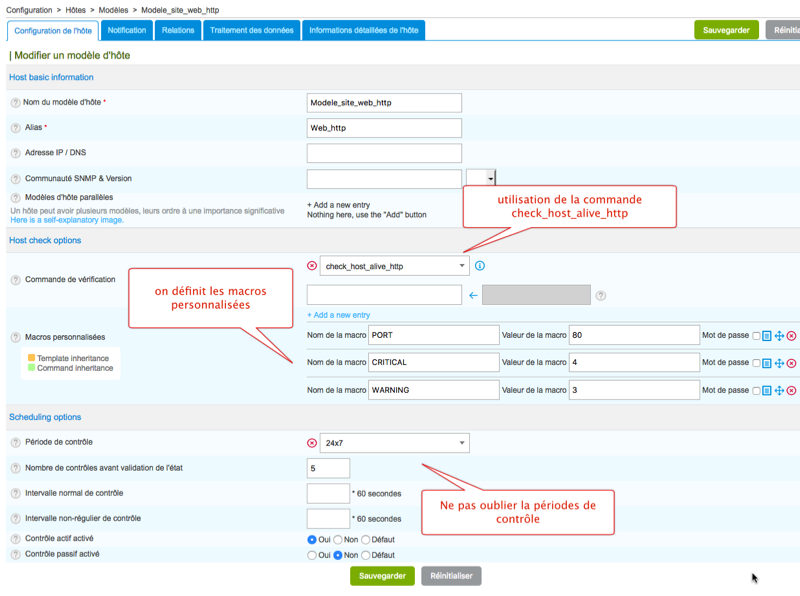Click info icon next to check command
The height and width of the screenshot is (596, 800).
(480, 266)
